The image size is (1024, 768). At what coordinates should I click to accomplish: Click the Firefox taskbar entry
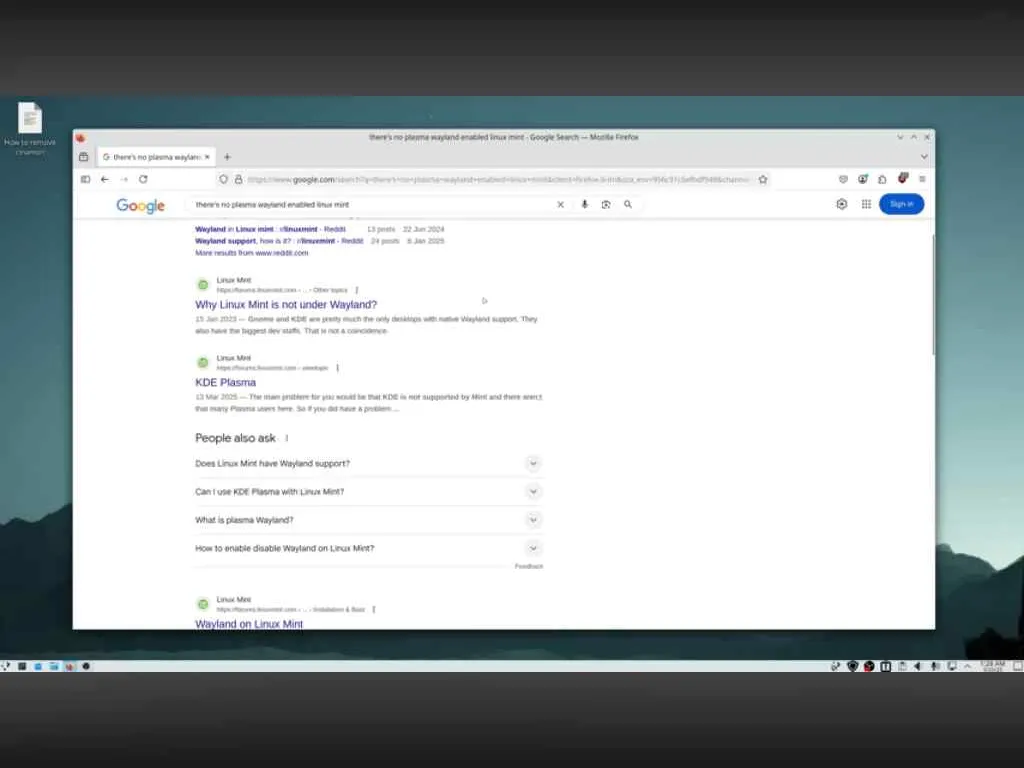pyautogui.click(x=70, y=666)
